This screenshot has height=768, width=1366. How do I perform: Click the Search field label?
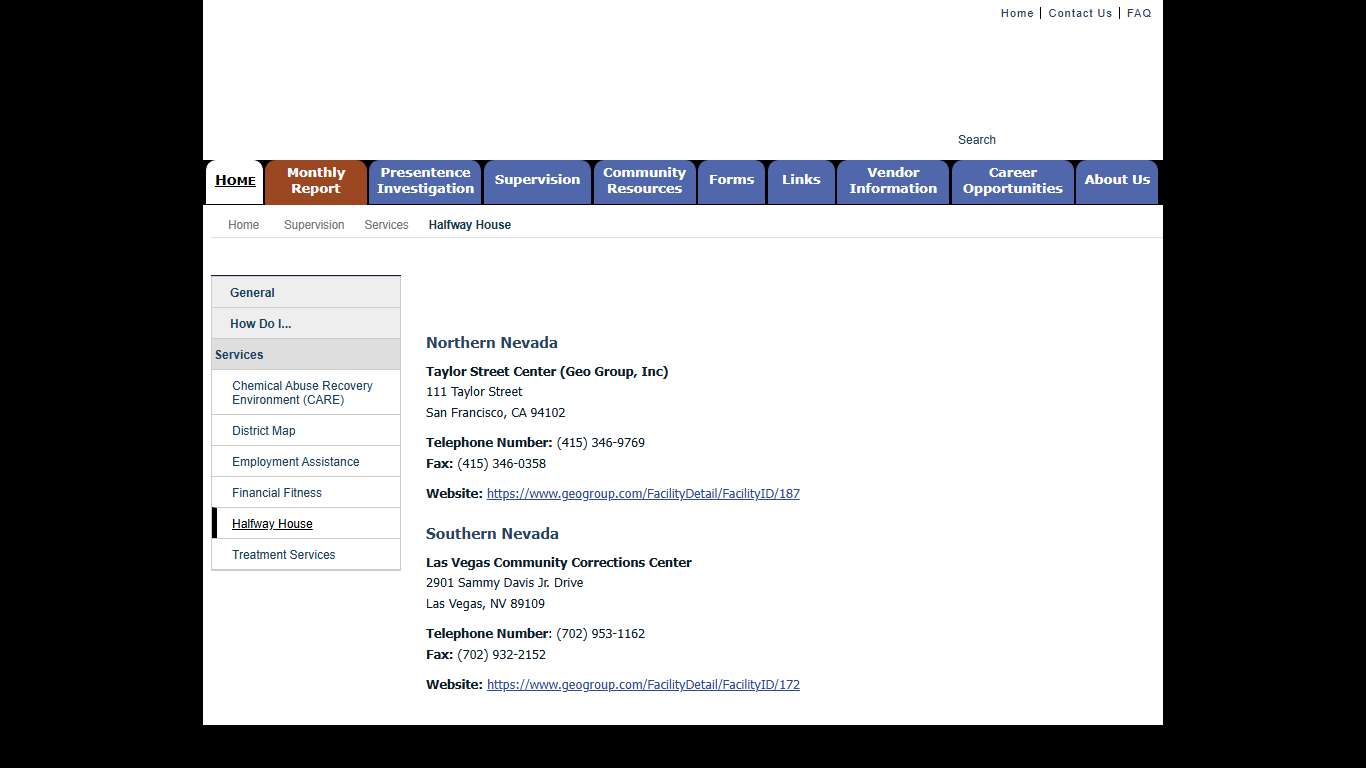(x=976, y=140)
